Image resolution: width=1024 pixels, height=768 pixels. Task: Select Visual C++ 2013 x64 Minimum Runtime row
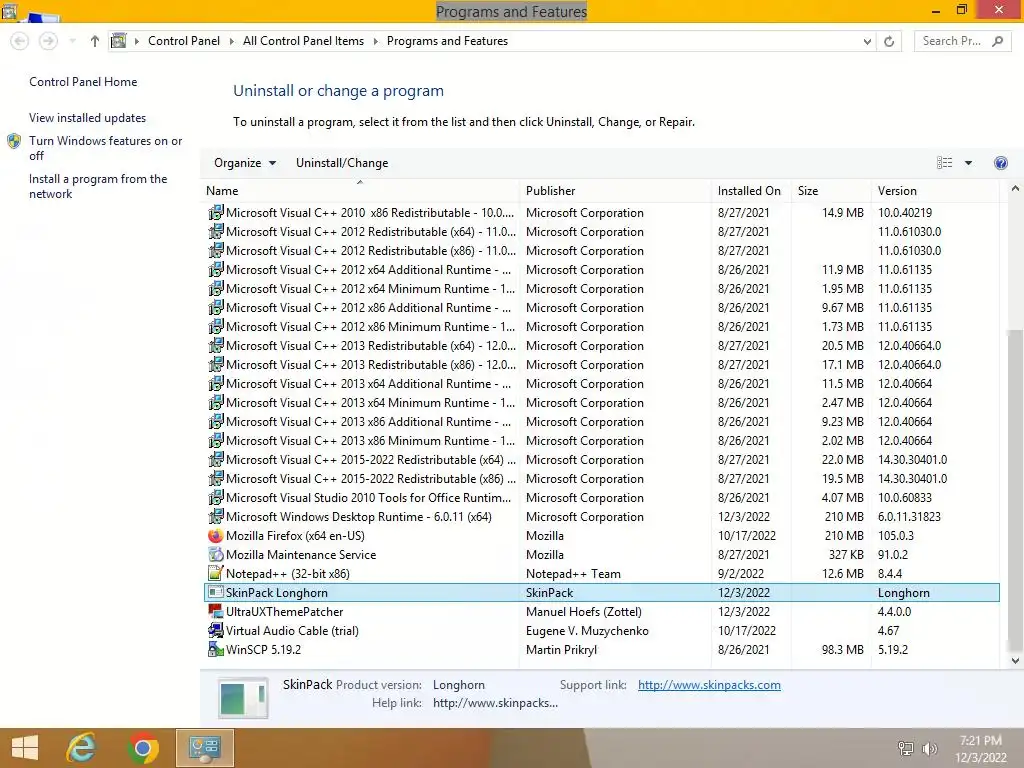601,403
